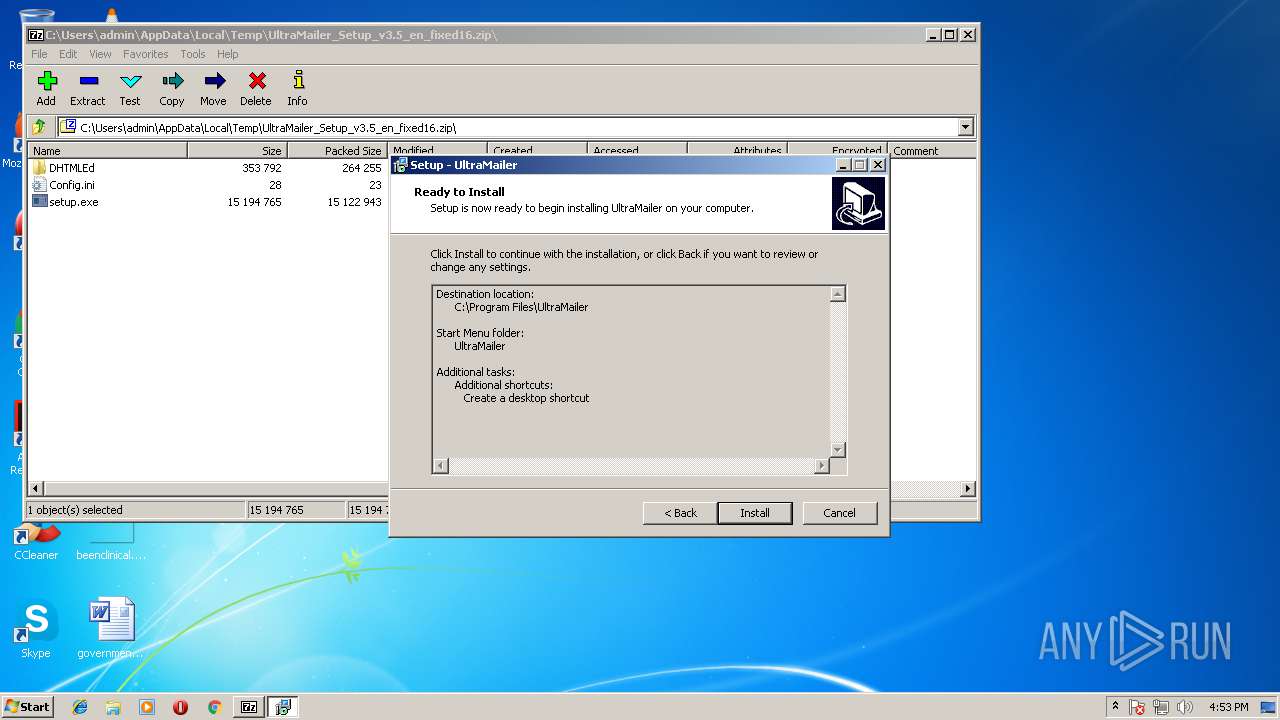This screenshot has width=1280, height=720.
Task: Click the left arrow of the summary box's horizontal scrollbar
Action: pos(441,466)
